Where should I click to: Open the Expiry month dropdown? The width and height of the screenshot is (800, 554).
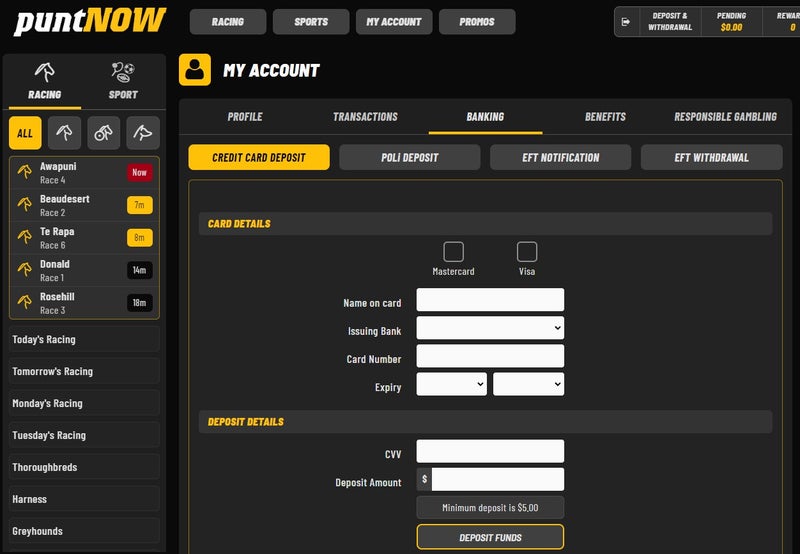[x=452, y=384]
